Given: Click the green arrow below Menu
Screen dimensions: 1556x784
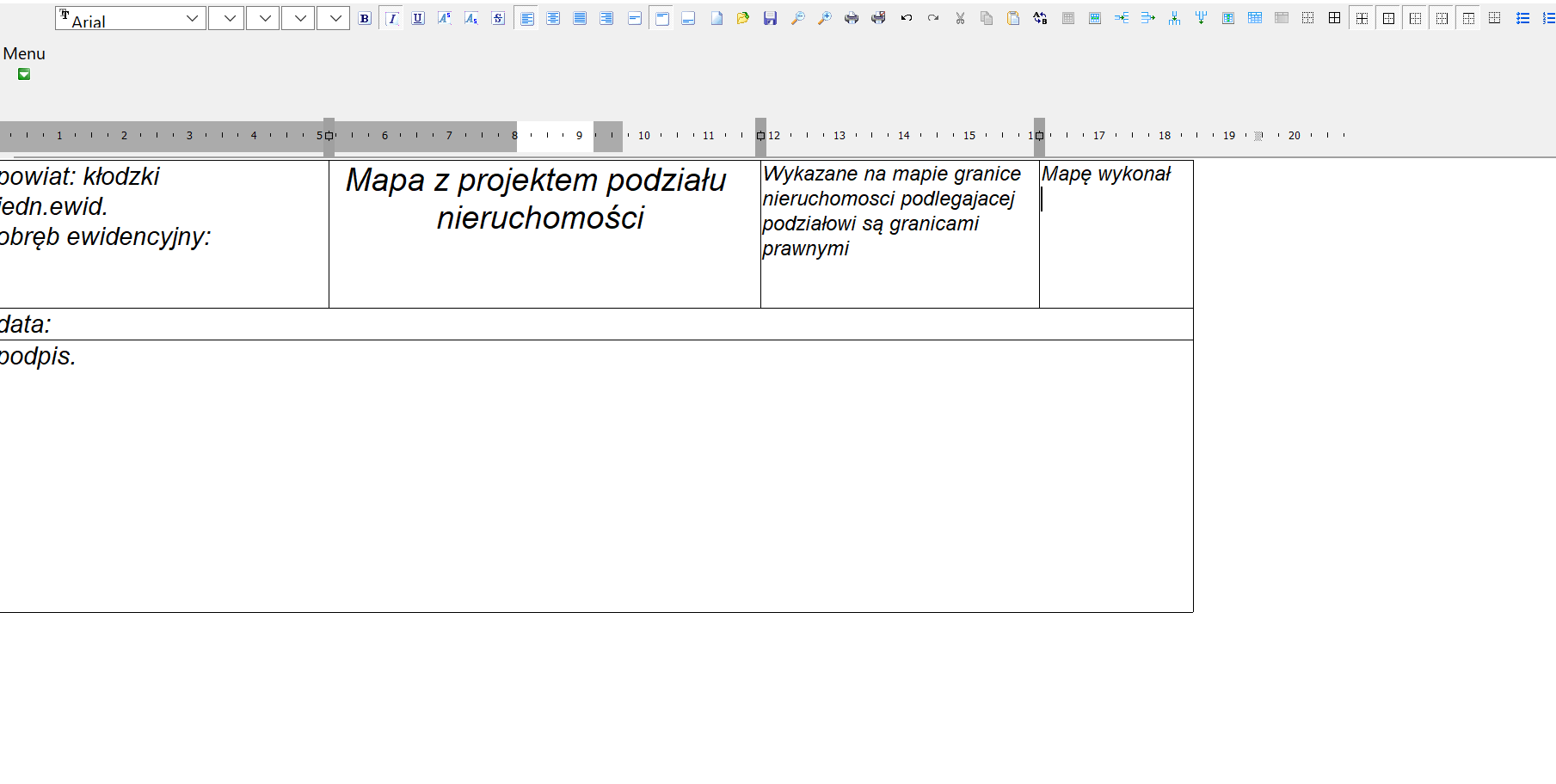Looking at the screenshot, I should tap(24, 75).
